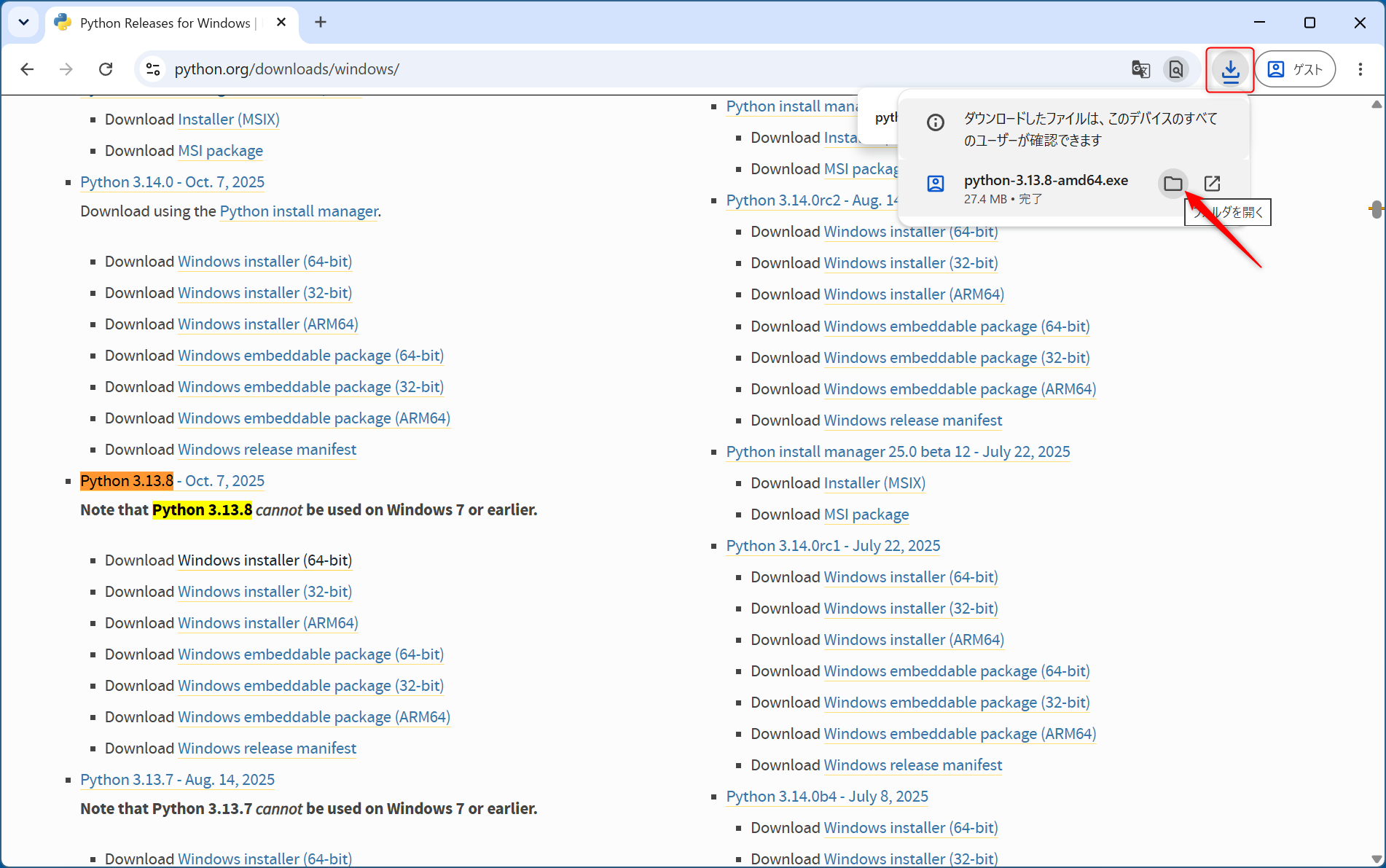Open the Python 3.14.0b4 - July 8, 2025 link
This screenshot has height=868, width=1386.
pos(827,797)
